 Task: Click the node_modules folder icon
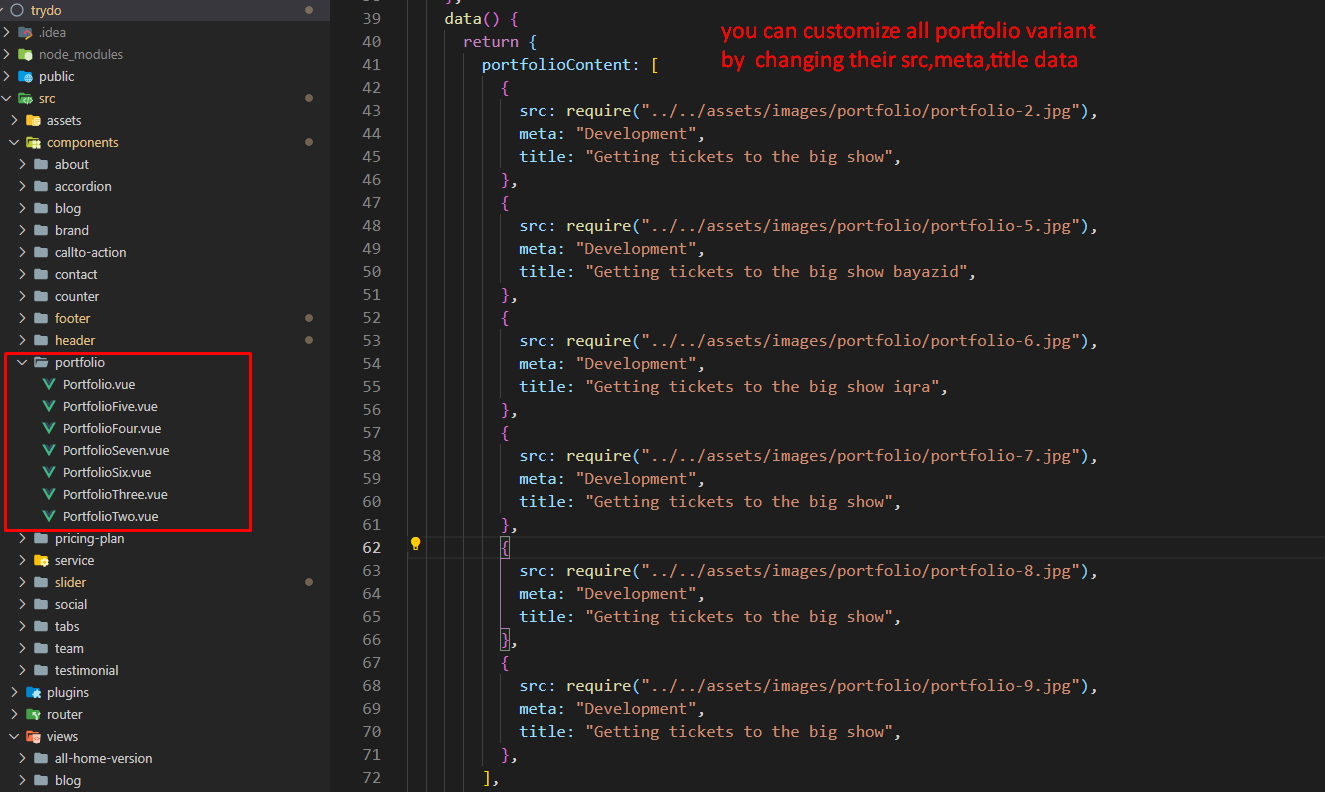point(25,54)
